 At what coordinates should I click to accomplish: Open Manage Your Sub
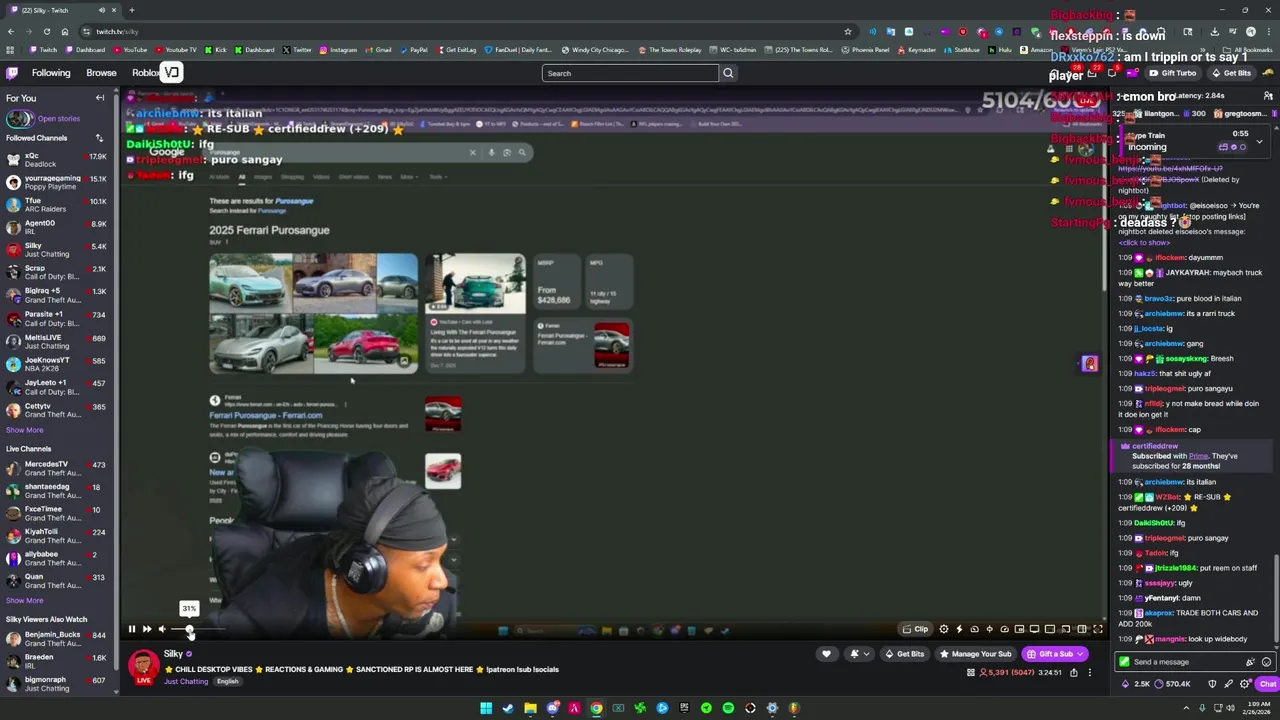(x=975, y=654)
